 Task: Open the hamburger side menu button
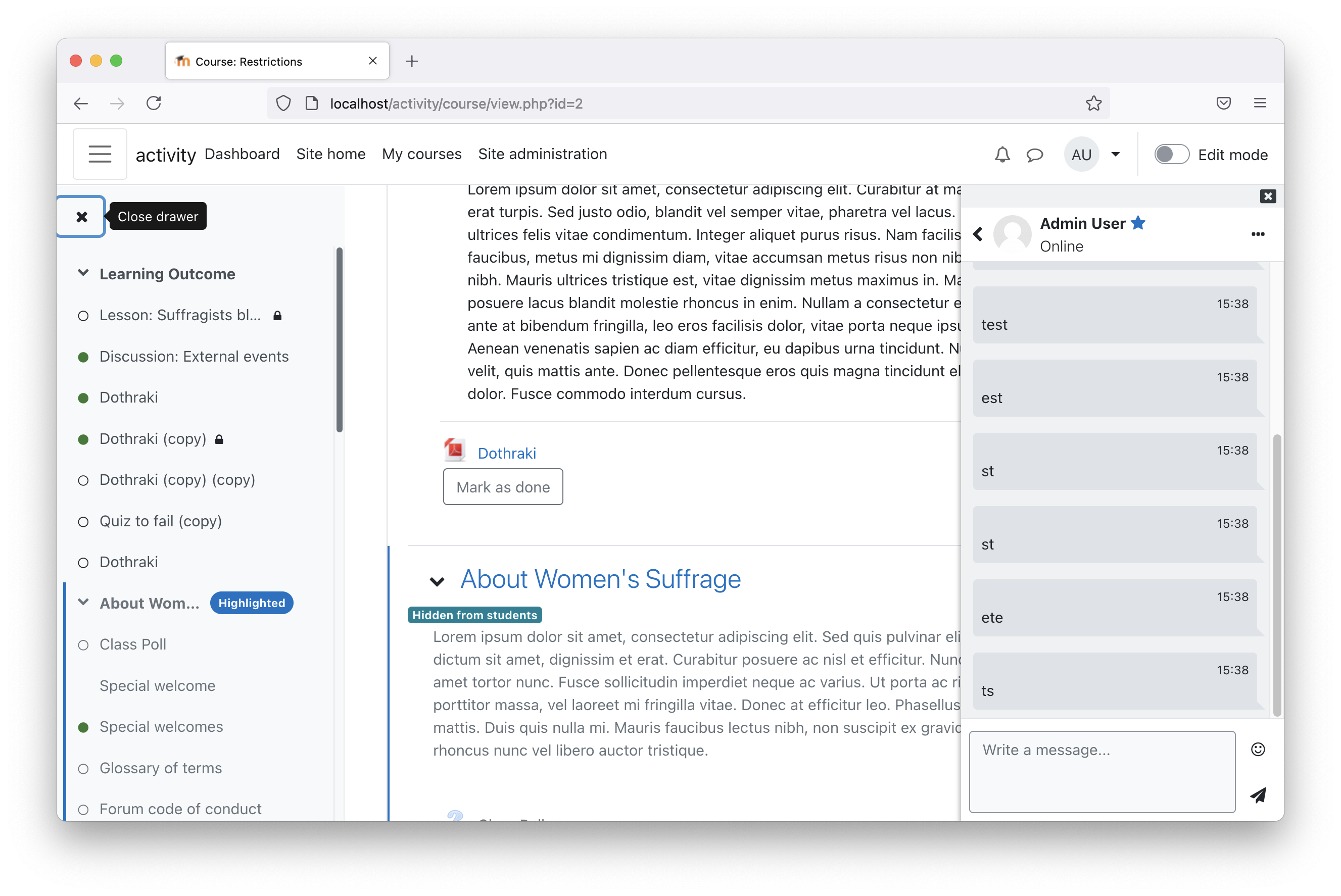point(100,154)
